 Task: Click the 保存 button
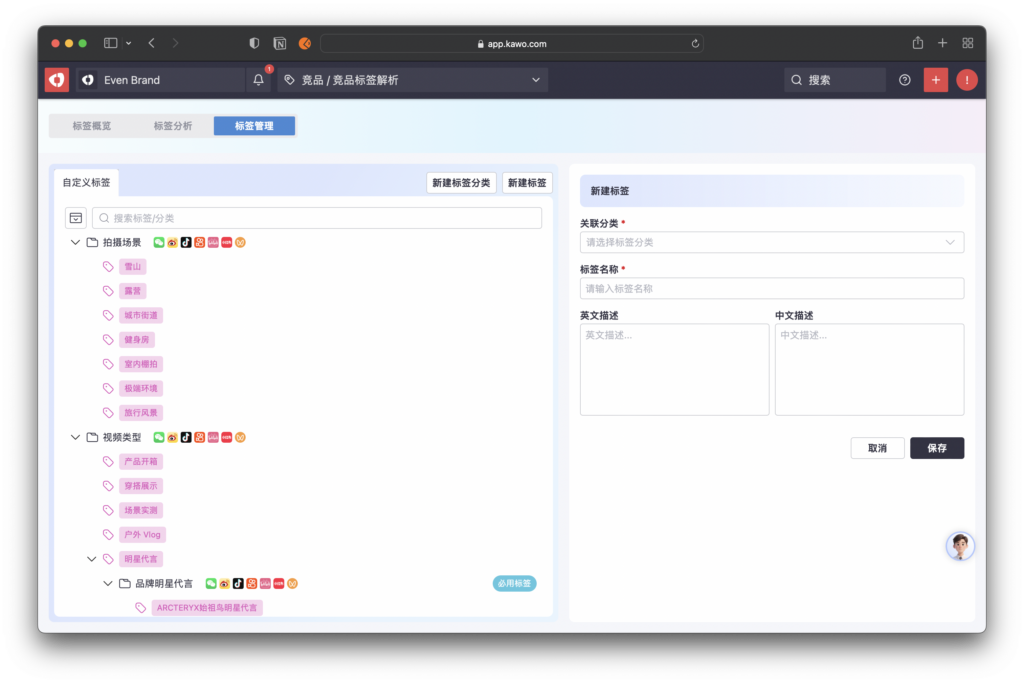click(937, 448)
